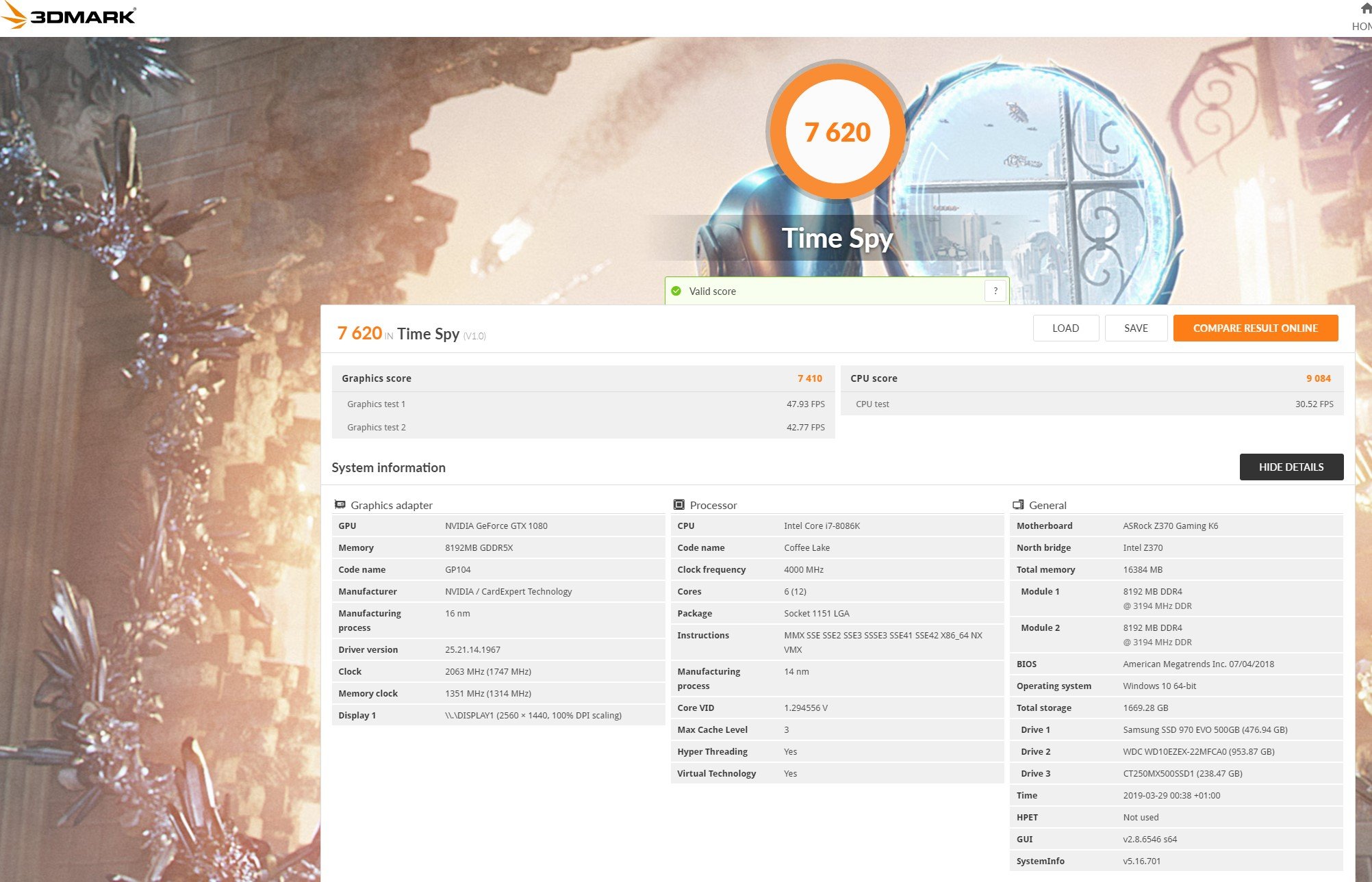Collapse details with HIDE DETAILS

click(x=1291, y=467)
